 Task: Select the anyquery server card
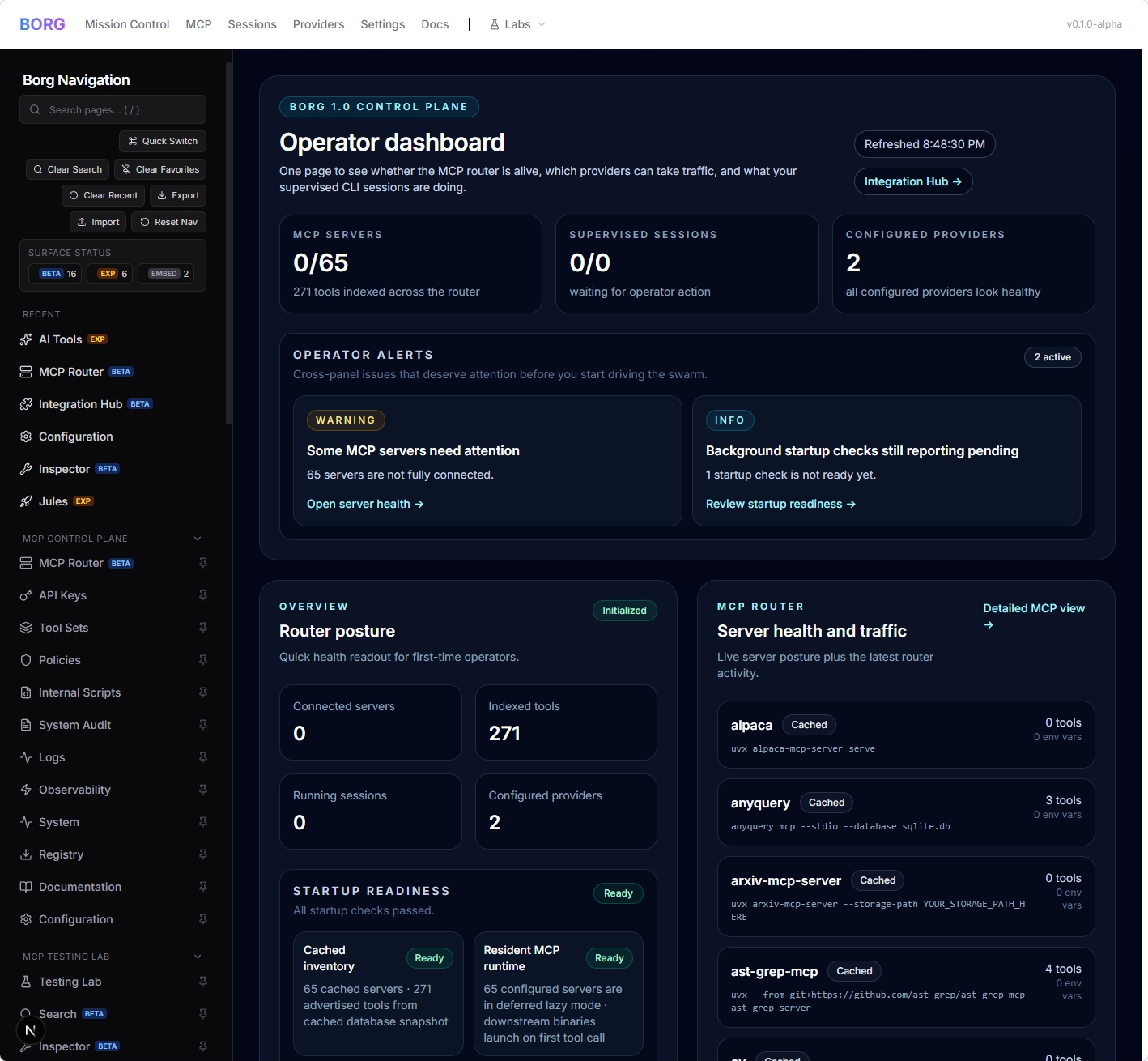click(x=906, y=812)
